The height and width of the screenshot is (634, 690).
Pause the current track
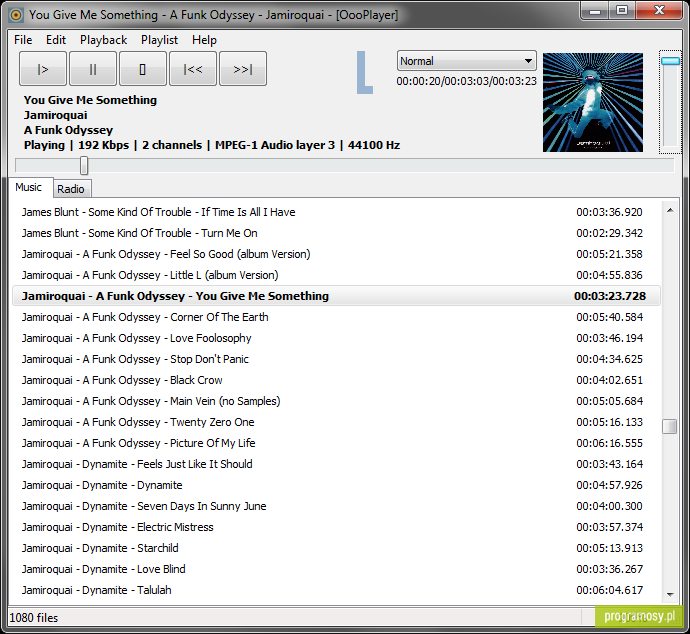[93, 69]
